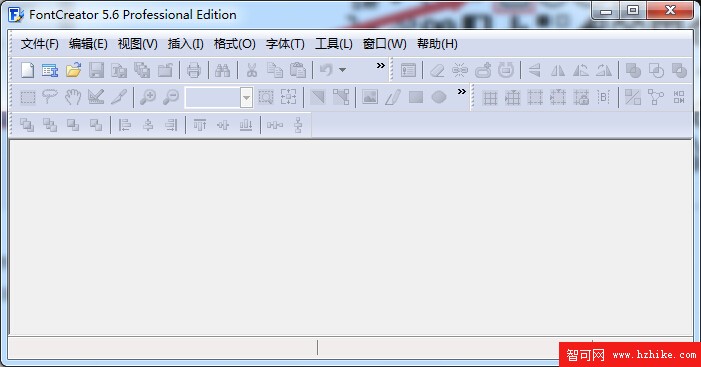The image size is (701, 367).
Task: Open the 工具(L) menu
Action: point(334,44)
